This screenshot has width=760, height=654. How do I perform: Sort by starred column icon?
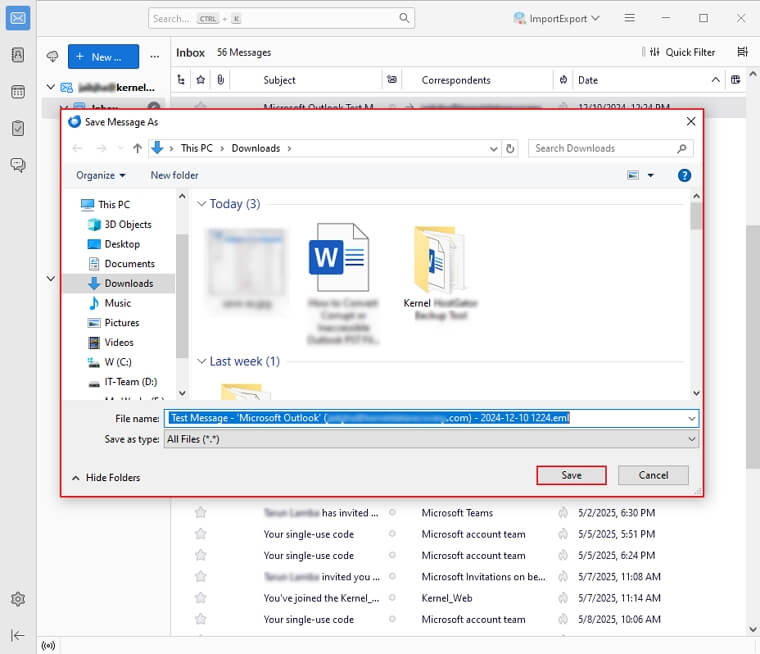coord(201,80)
